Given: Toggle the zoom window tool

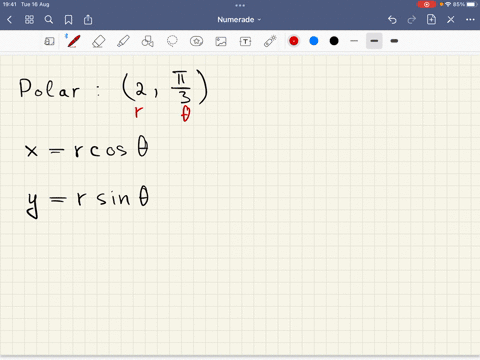Looking at the screenshot, I should (49, 41).
